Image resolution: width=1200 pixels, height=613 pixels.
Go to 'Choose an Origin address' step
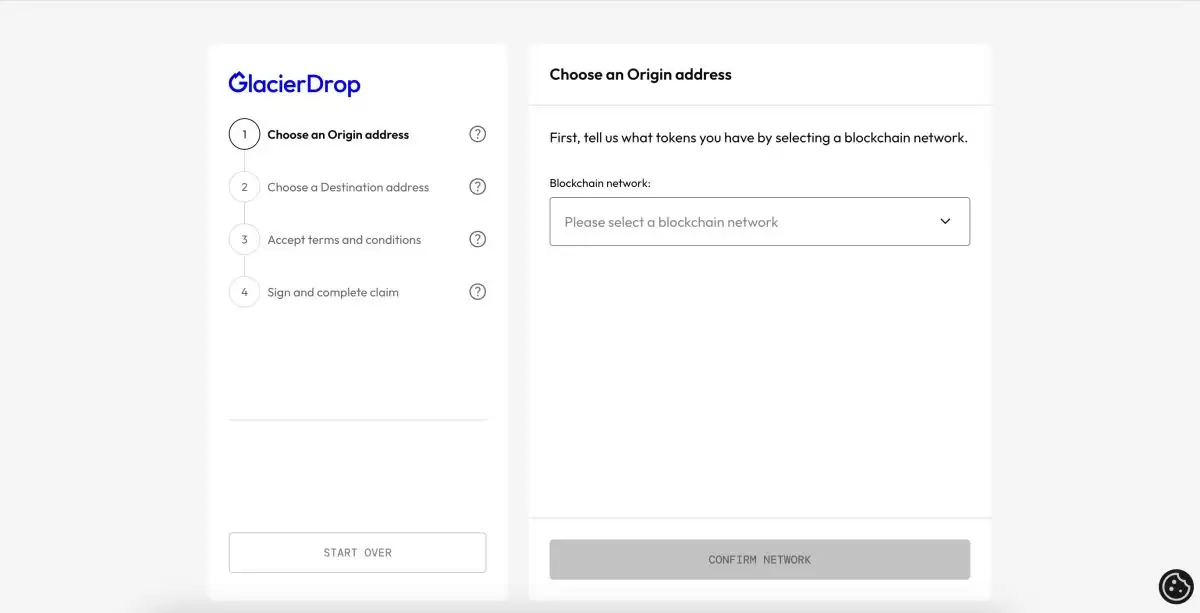click(x=338, y=135)
